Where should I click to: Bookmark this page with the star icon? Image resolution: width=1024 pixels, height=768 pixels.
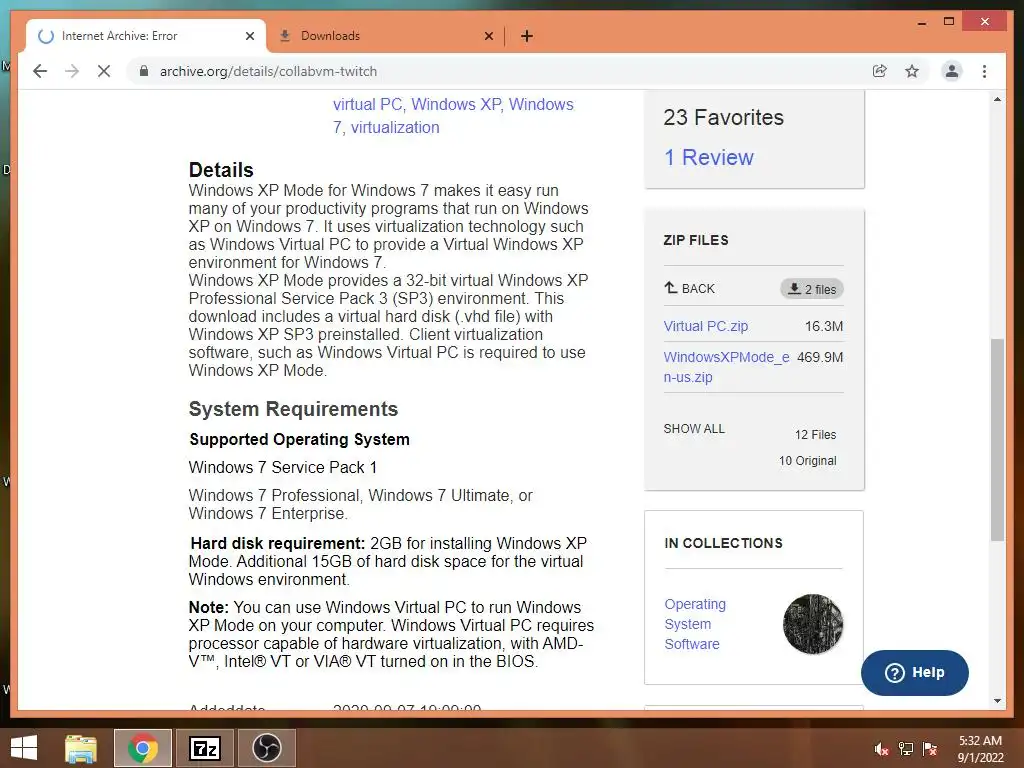click(912, 71)
